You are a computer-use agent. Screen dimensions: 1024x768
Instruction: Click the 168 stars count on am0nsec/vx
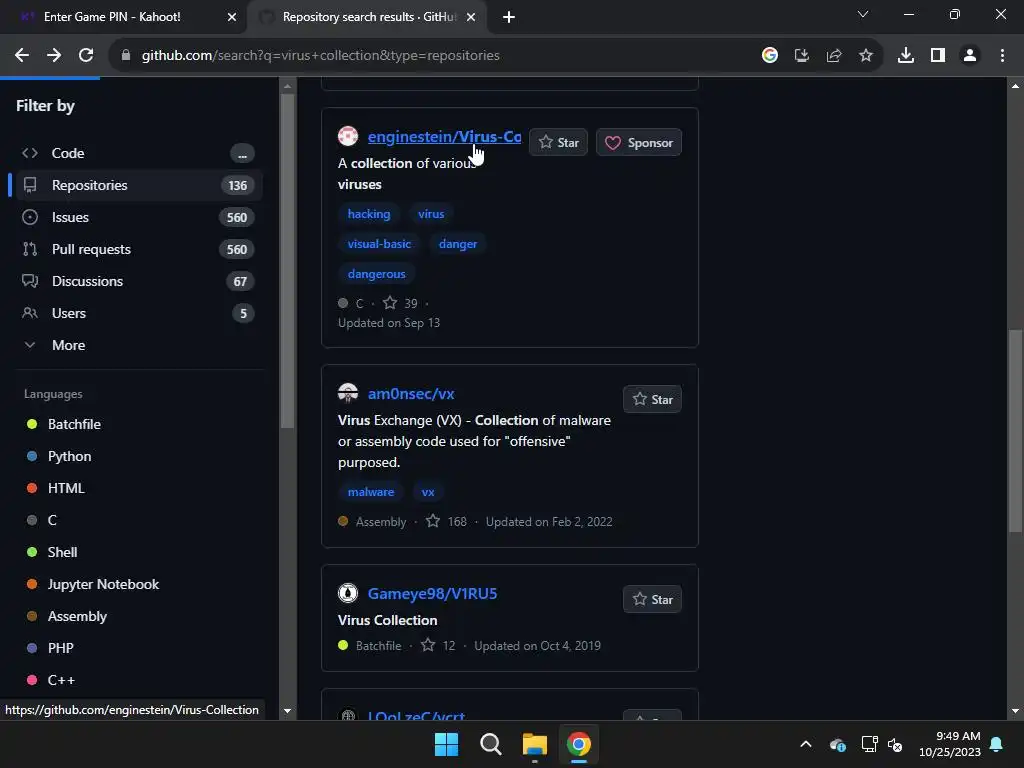pos(447,521)
